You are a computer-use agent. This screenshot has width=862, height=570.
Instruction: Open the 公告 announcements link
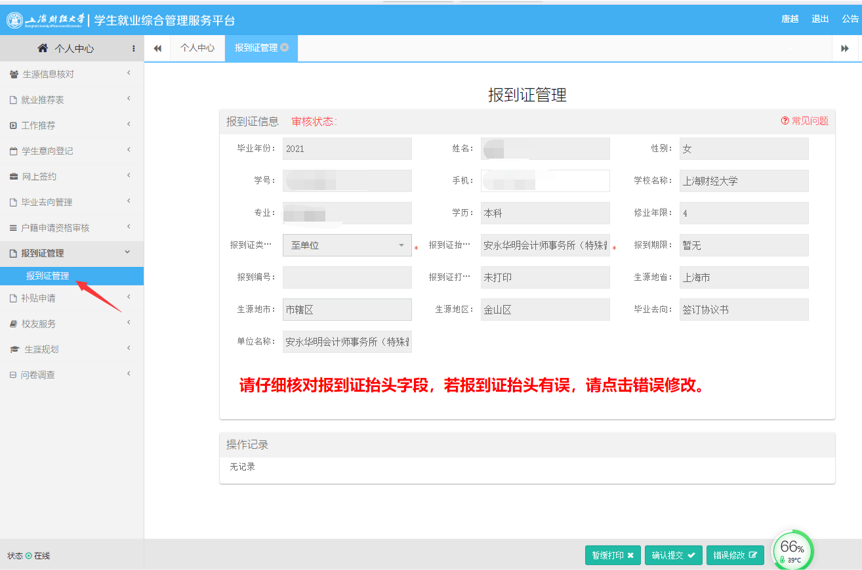850,19
